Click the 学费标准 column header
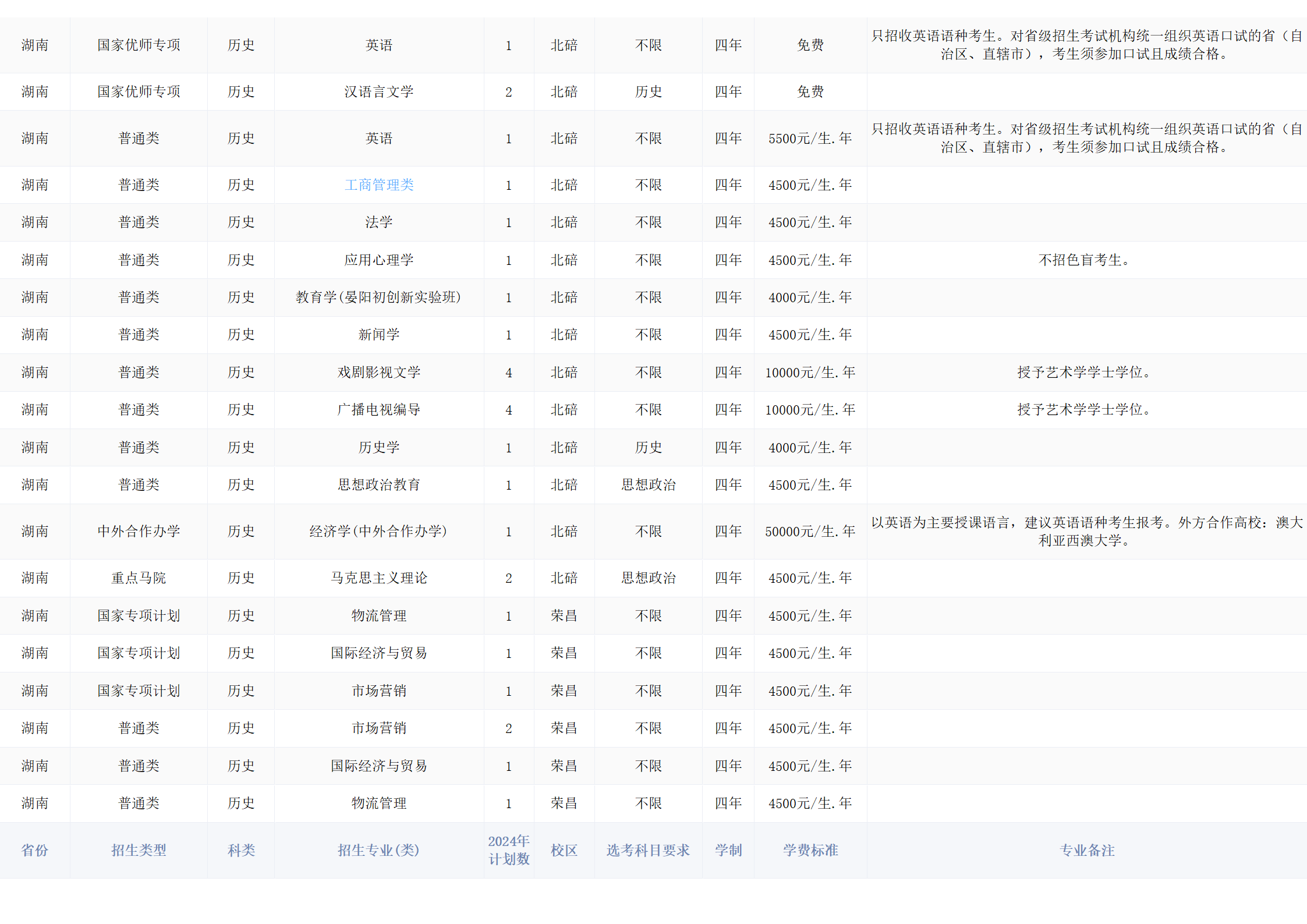This screenshot has width=1307, height=924. click(810, 850)
